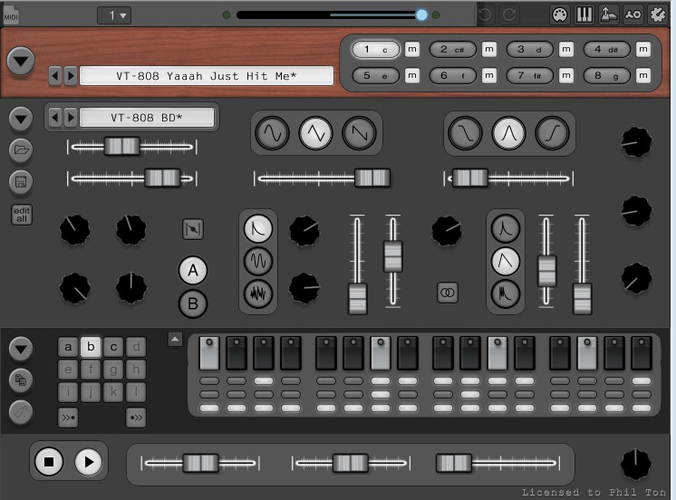Select drum pad 8 g
The height and width of the screenshot is (500, 676).
click(x=607, y=76)
